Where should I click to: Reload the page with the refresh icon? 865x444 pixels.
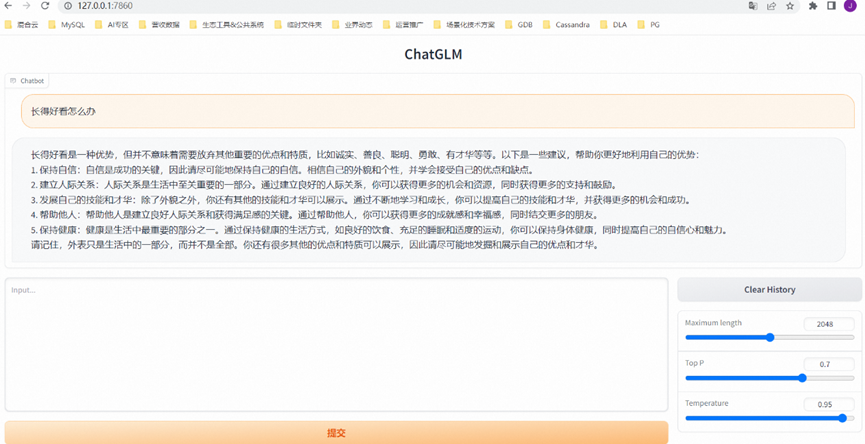point(45,6)
